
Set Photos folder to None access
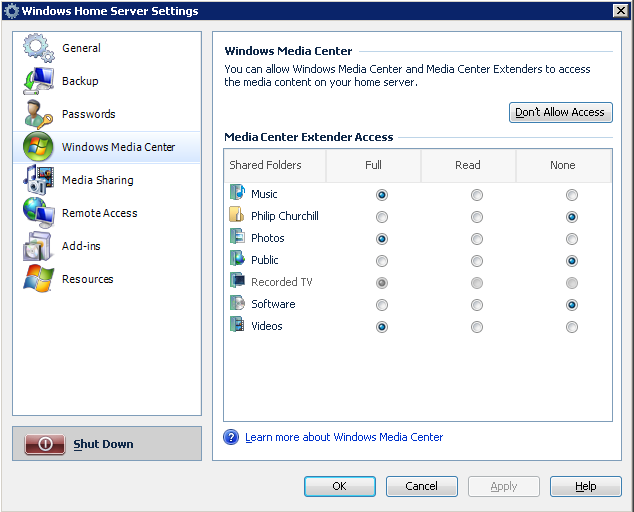[x=572, y=239]
